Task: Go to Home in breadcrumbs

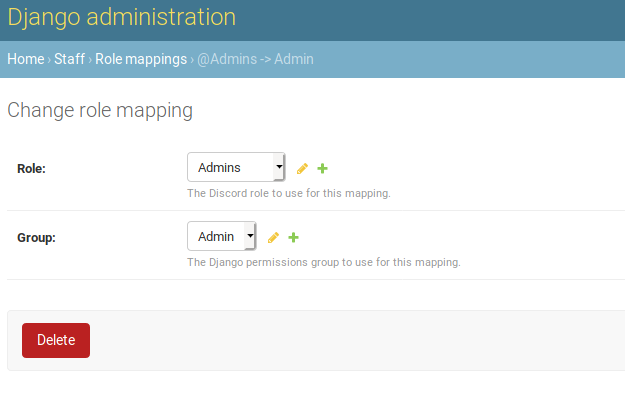Action: (x=26, y=59)
